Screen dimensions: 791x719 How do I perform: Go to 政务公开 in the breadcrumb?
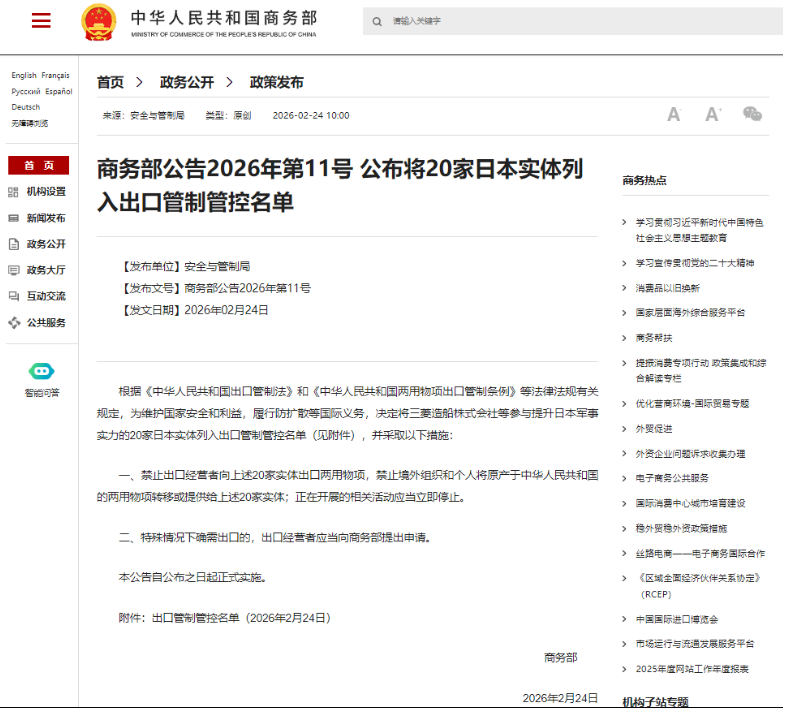pyautogui.click(x=187, y=82)
